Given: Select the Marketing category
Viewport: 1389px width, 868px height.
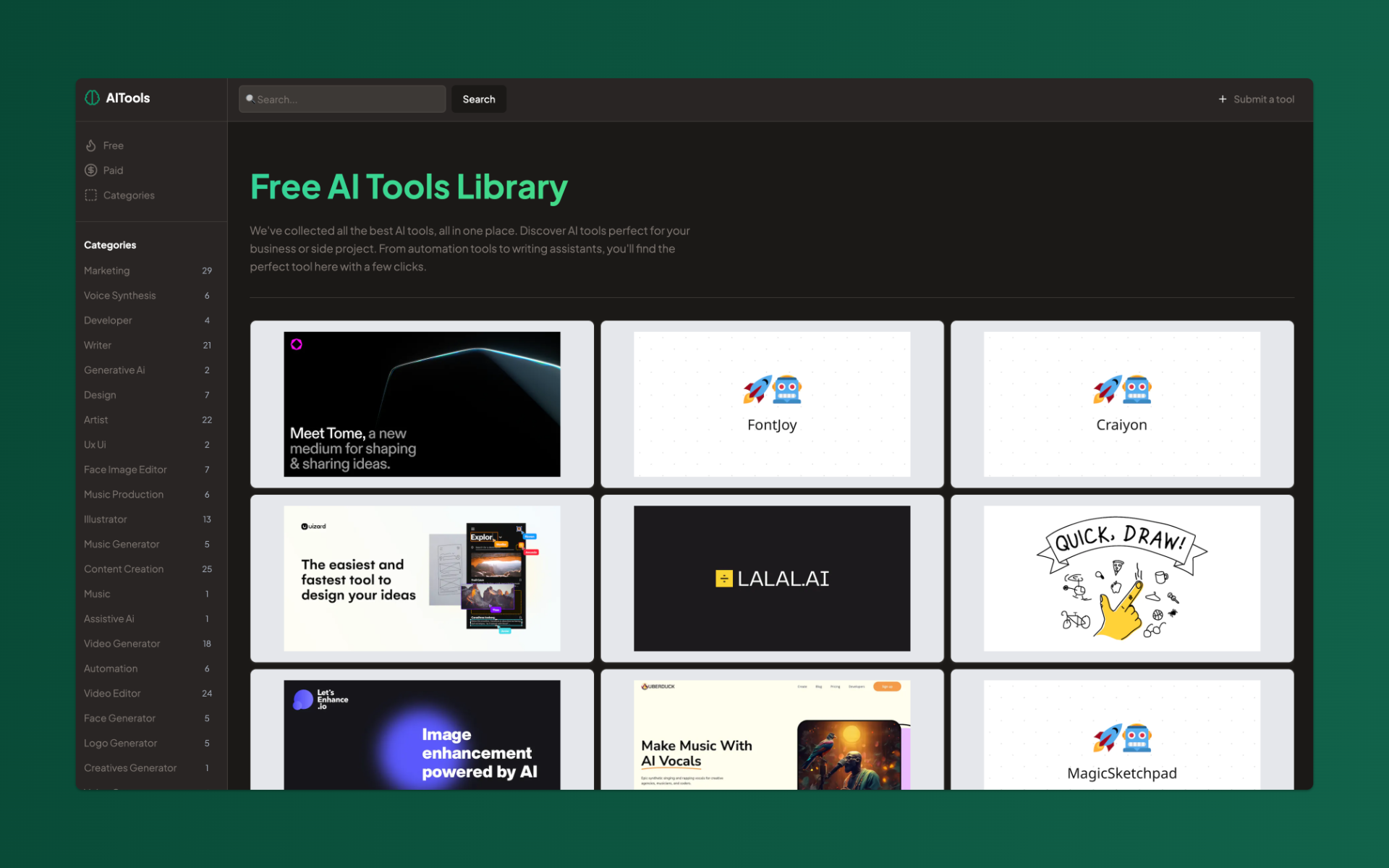Looking at the screenshot, I should 107,271.
